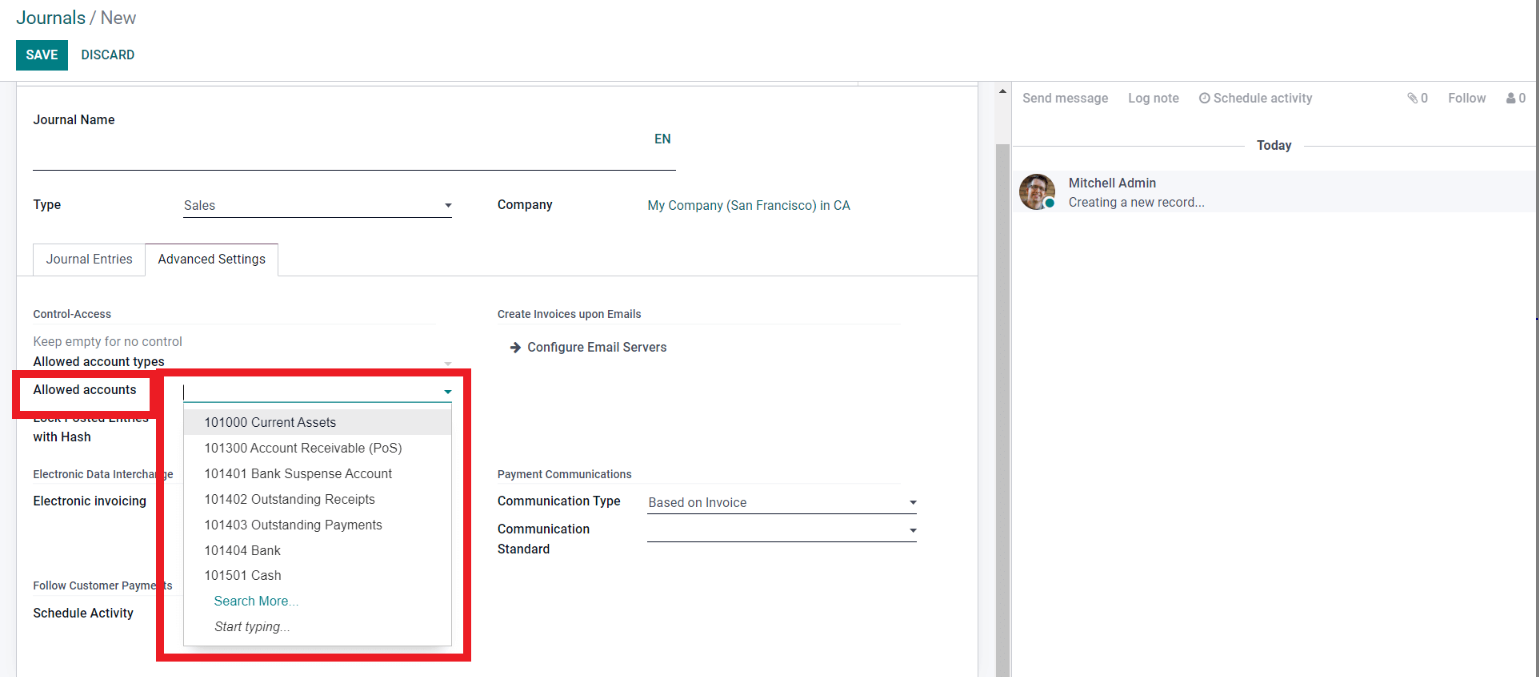
Task: Expand the Allowed accounts dropdown arrow
Action: [448, 391]
